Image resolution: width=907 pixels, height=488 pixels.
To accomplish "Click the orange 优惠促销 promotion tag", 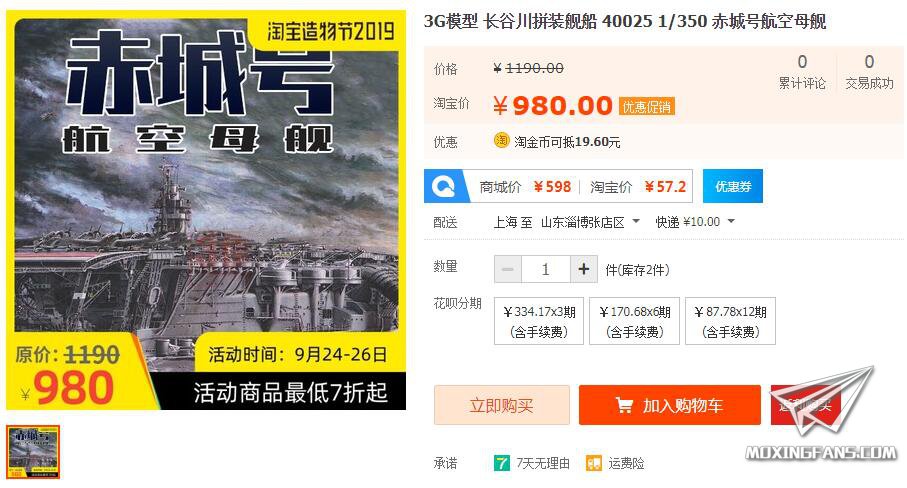I will pos(647,106).
